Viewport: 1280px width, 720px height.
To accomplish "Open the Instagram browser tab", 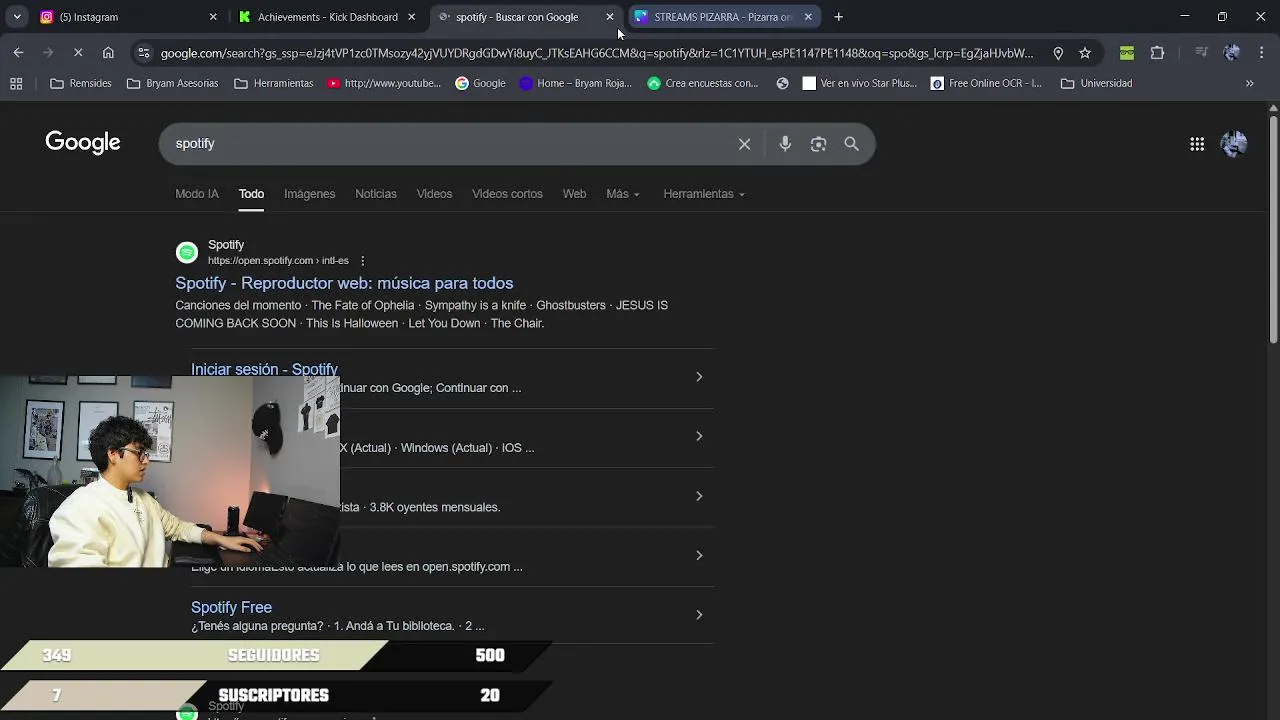I will pos(126,17).
